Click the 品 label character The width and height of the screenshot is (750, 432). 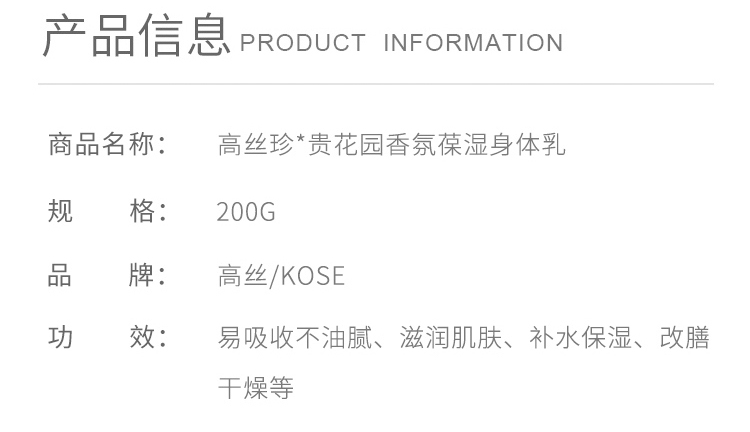60,276
